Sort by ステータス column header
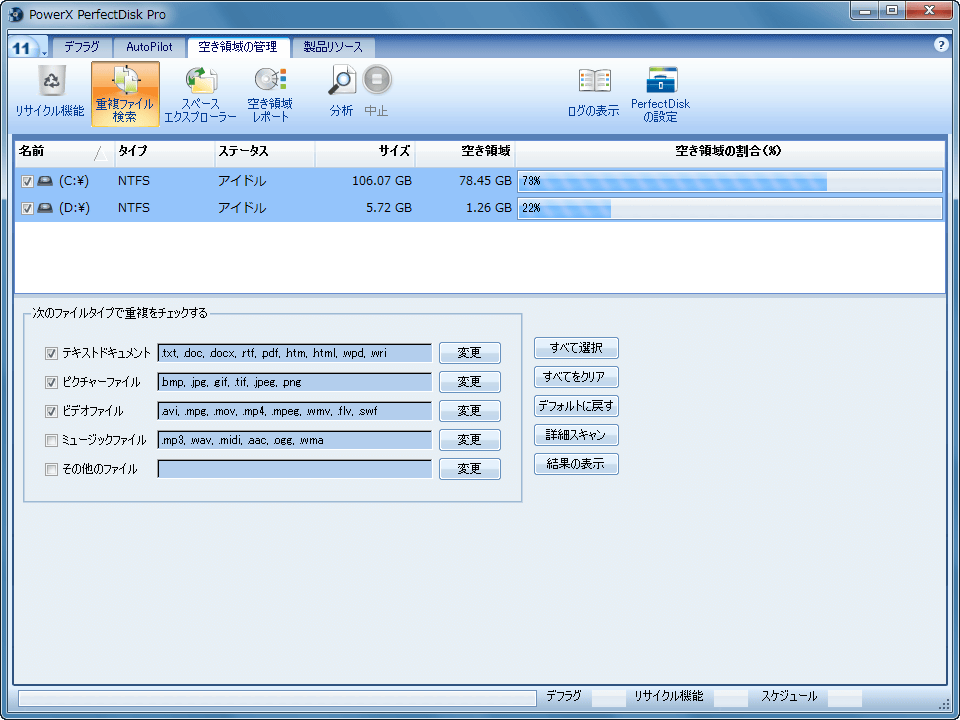Screen dimensions: 960x720 264,152
